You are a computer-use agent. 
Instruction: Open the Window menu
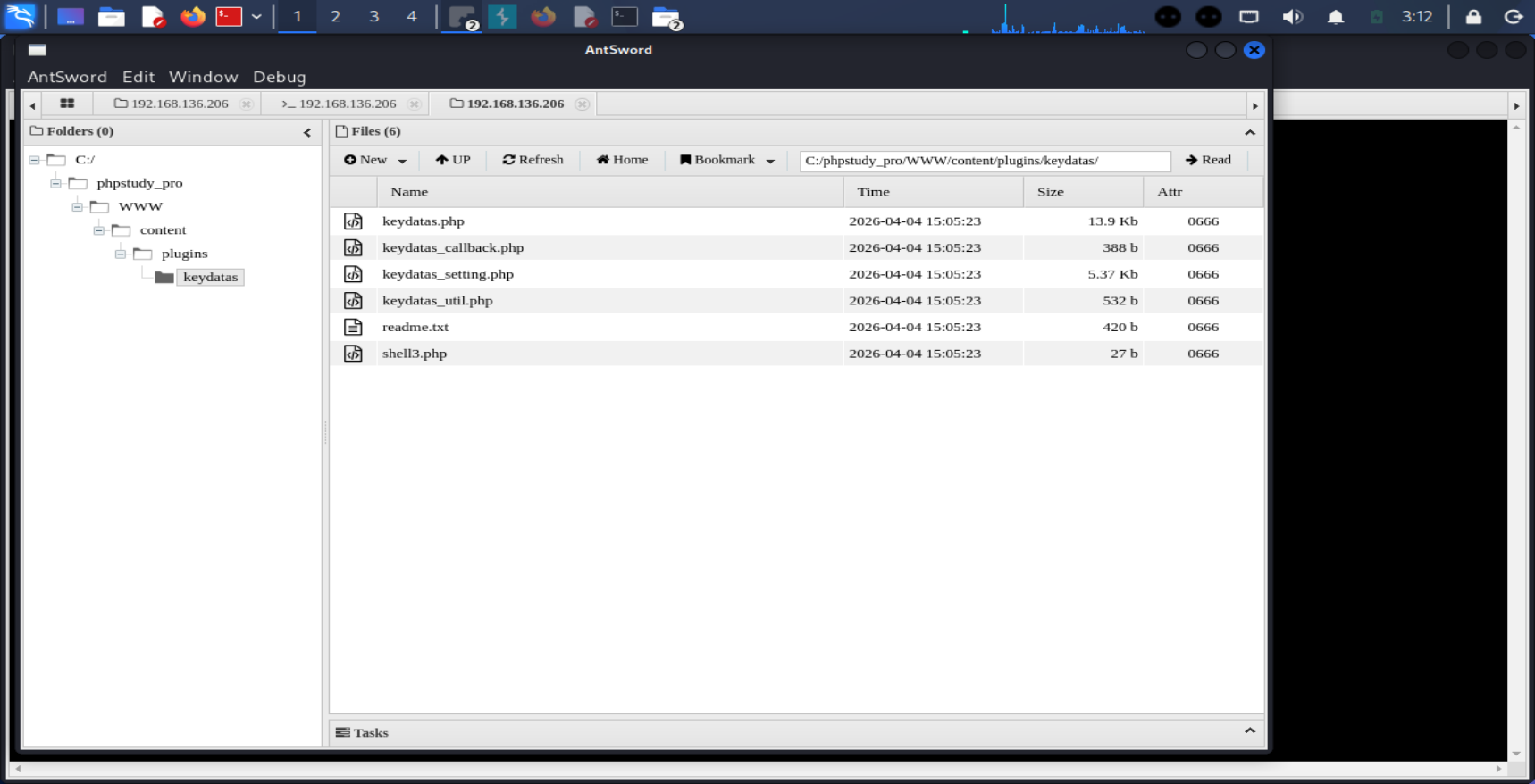coord(204,77)
